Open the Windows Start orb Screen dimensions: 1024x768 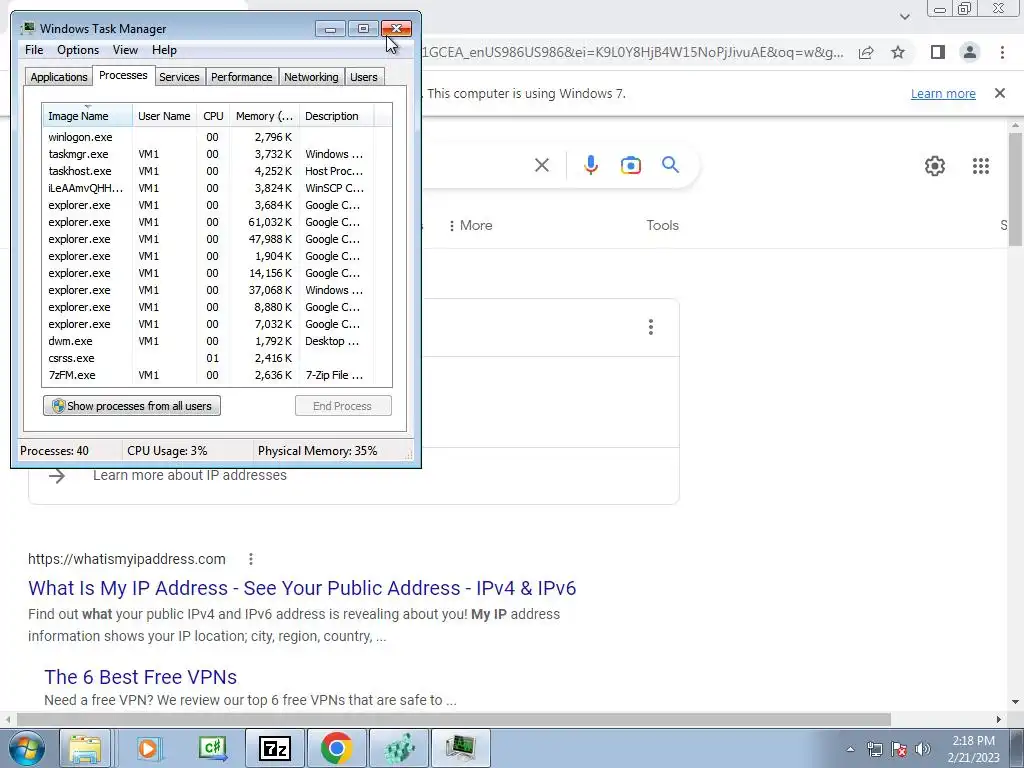[25, 749]
